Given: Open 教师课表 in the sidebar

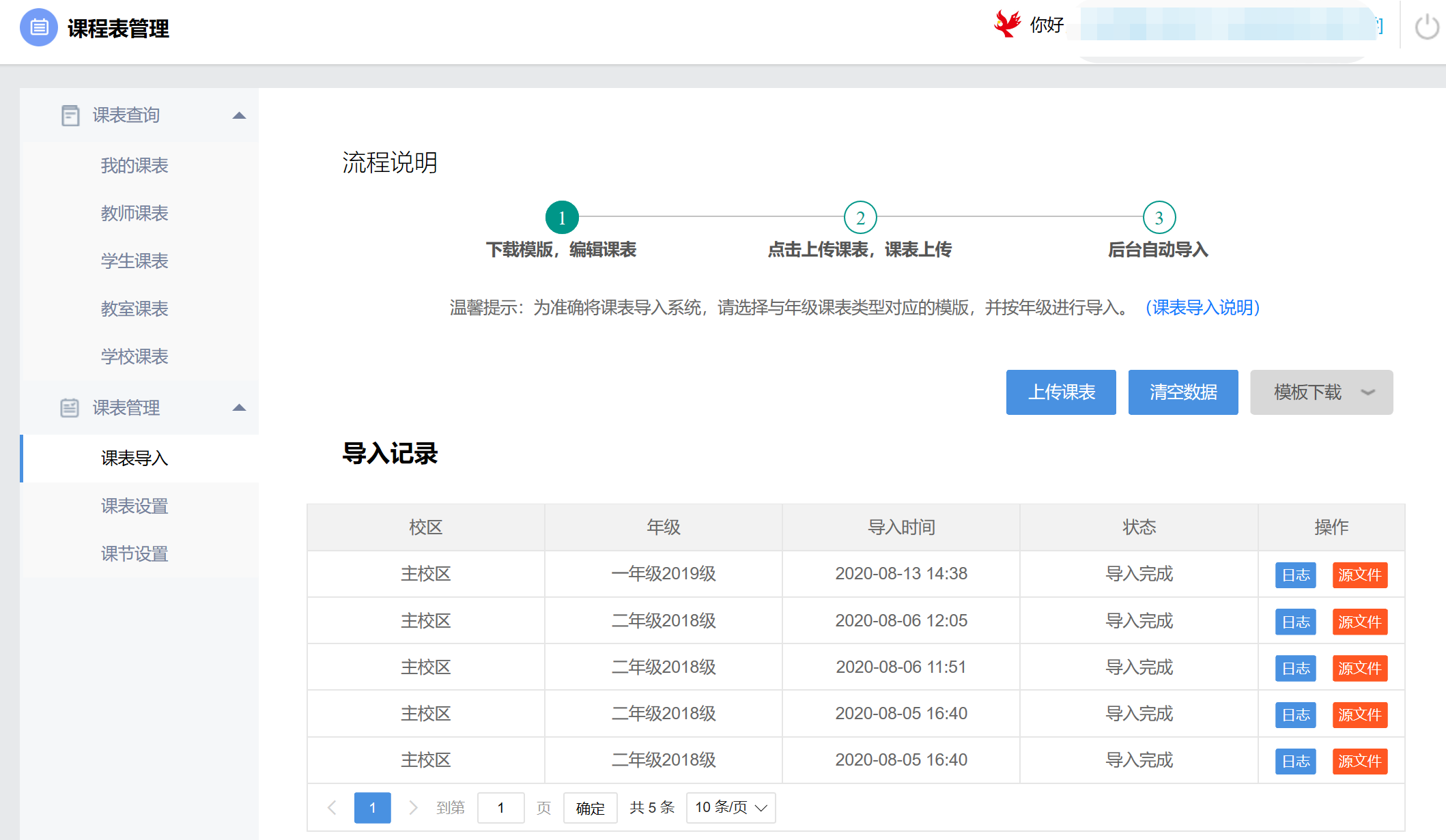Looking at the screenshot, I should (134, 214).
